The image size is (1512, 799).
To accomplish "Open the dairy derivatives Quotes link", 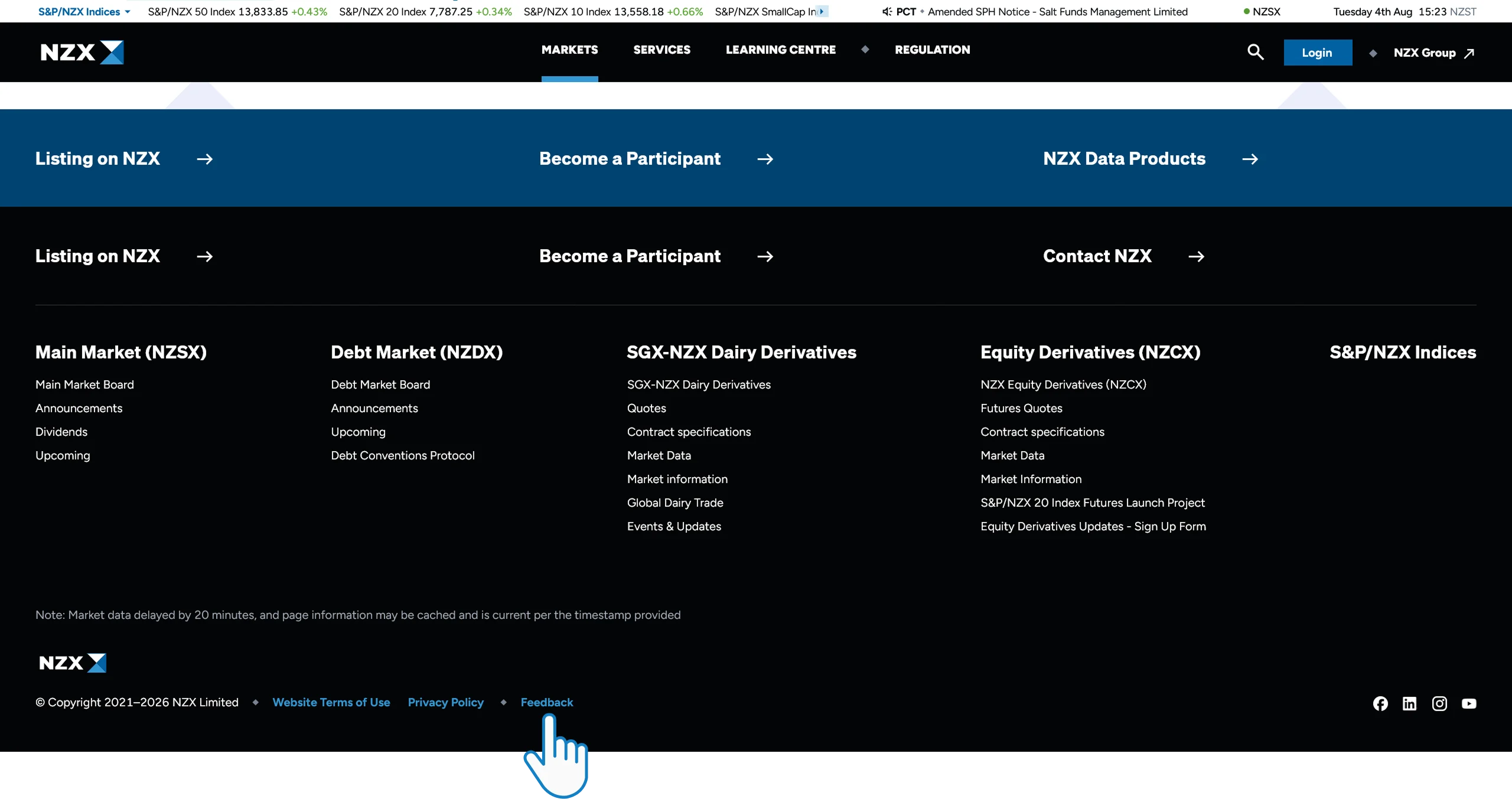I will (647, 408).
